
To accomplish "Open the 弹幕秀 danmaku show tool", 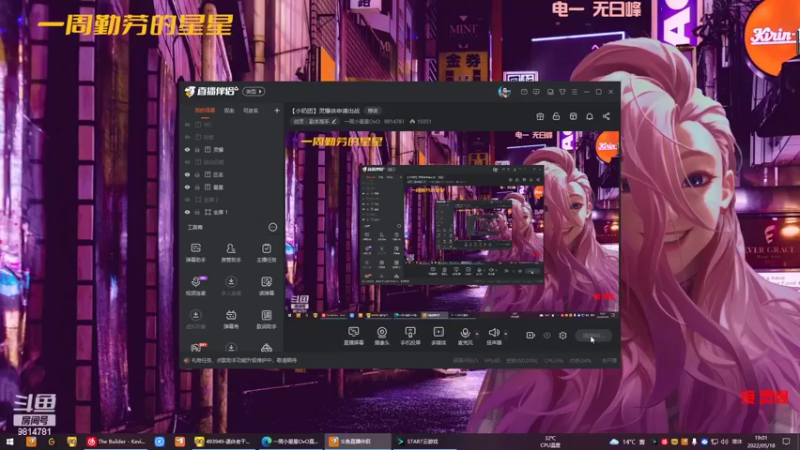I will pos(231,319).
